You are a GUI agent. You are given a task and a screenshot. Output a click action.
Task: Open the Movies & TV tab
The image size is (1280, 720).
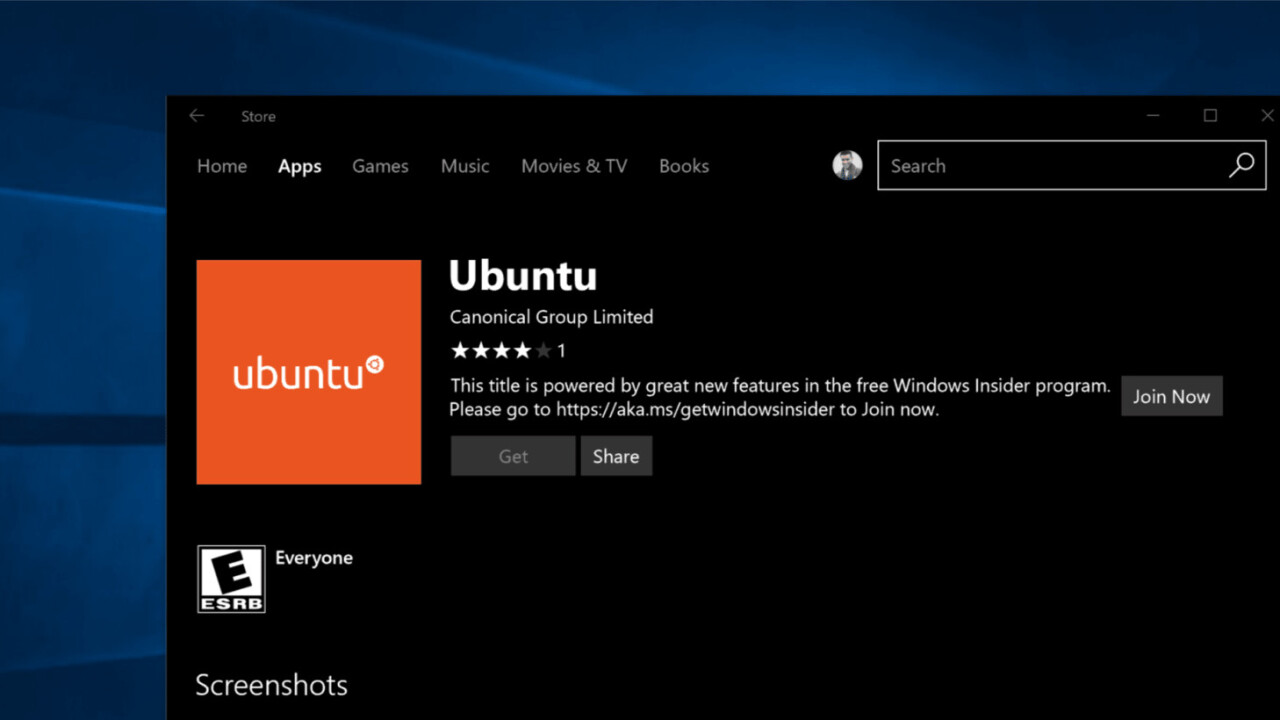click(574, 166)
